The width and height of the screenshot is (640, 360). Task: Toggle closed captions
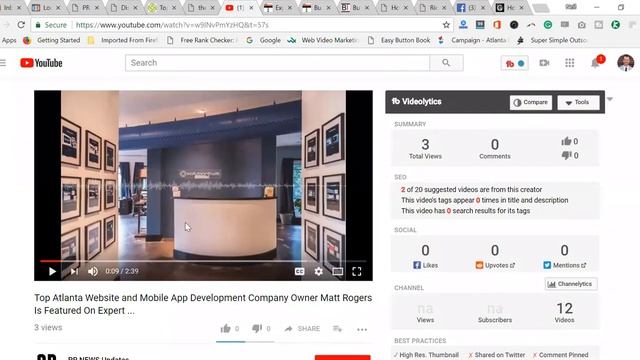(x=299, y=271)
